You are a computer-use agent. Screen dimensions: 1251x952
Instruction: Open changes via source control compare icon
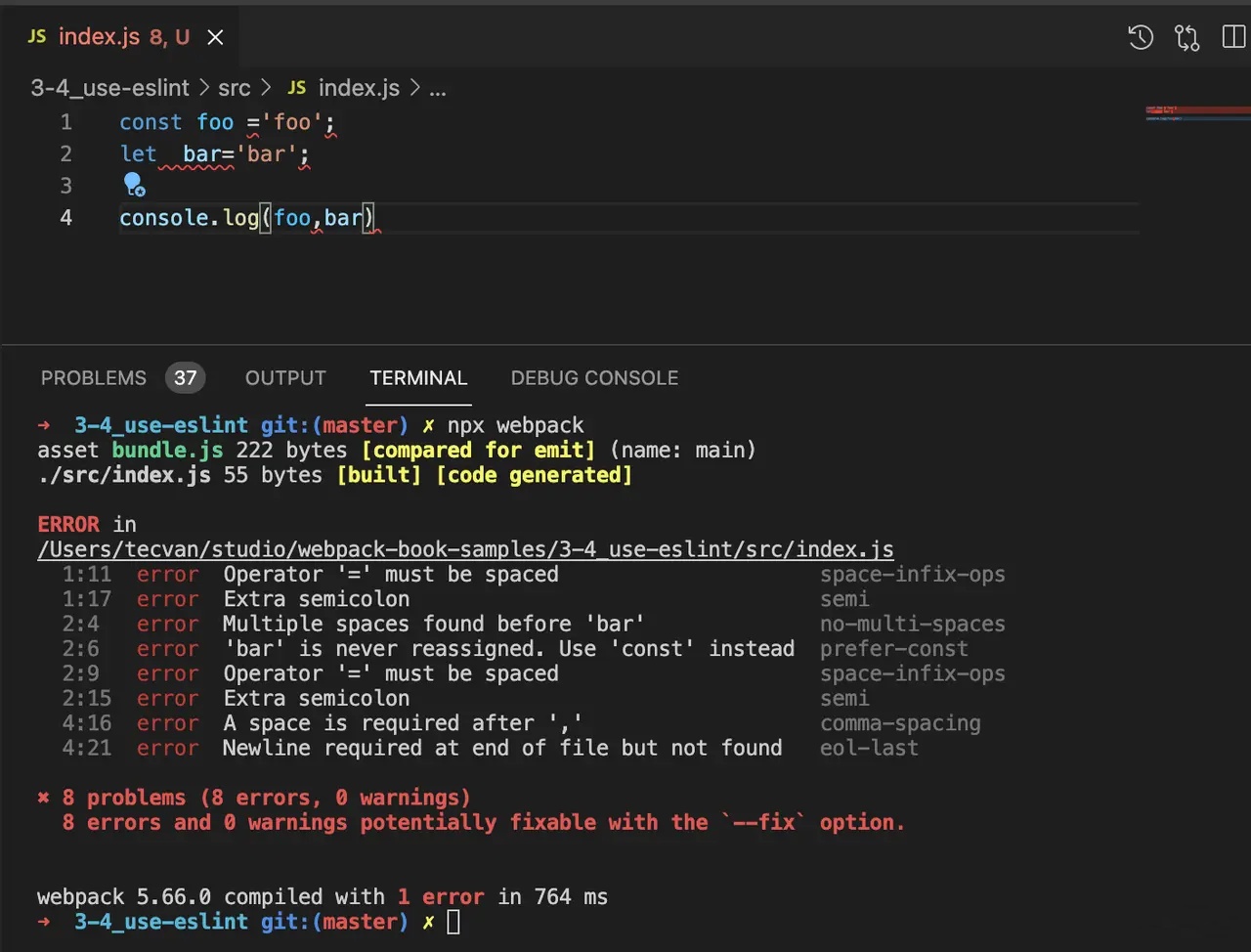[x=1187, y=38]
